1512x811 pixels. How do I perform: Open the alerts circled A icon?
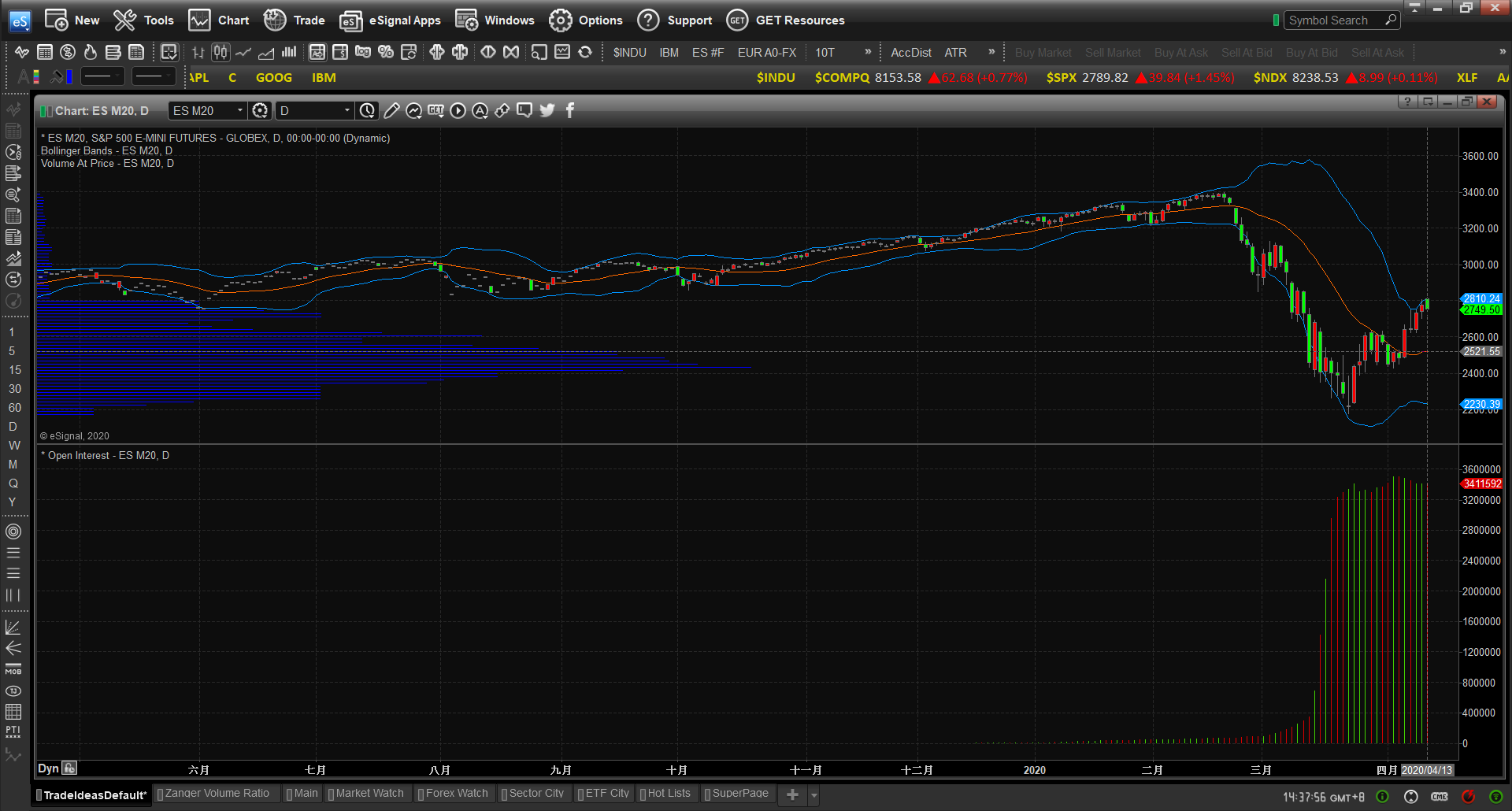click(480, 110)
